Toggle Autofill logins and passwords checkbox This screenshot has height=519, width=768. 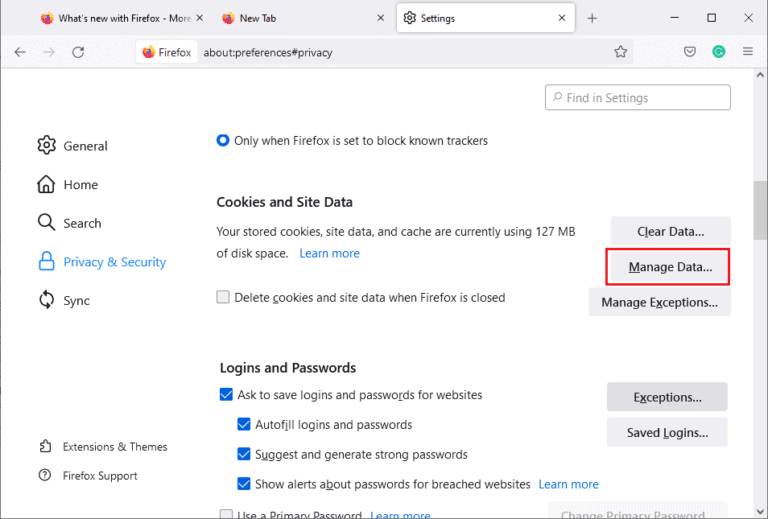244,425
